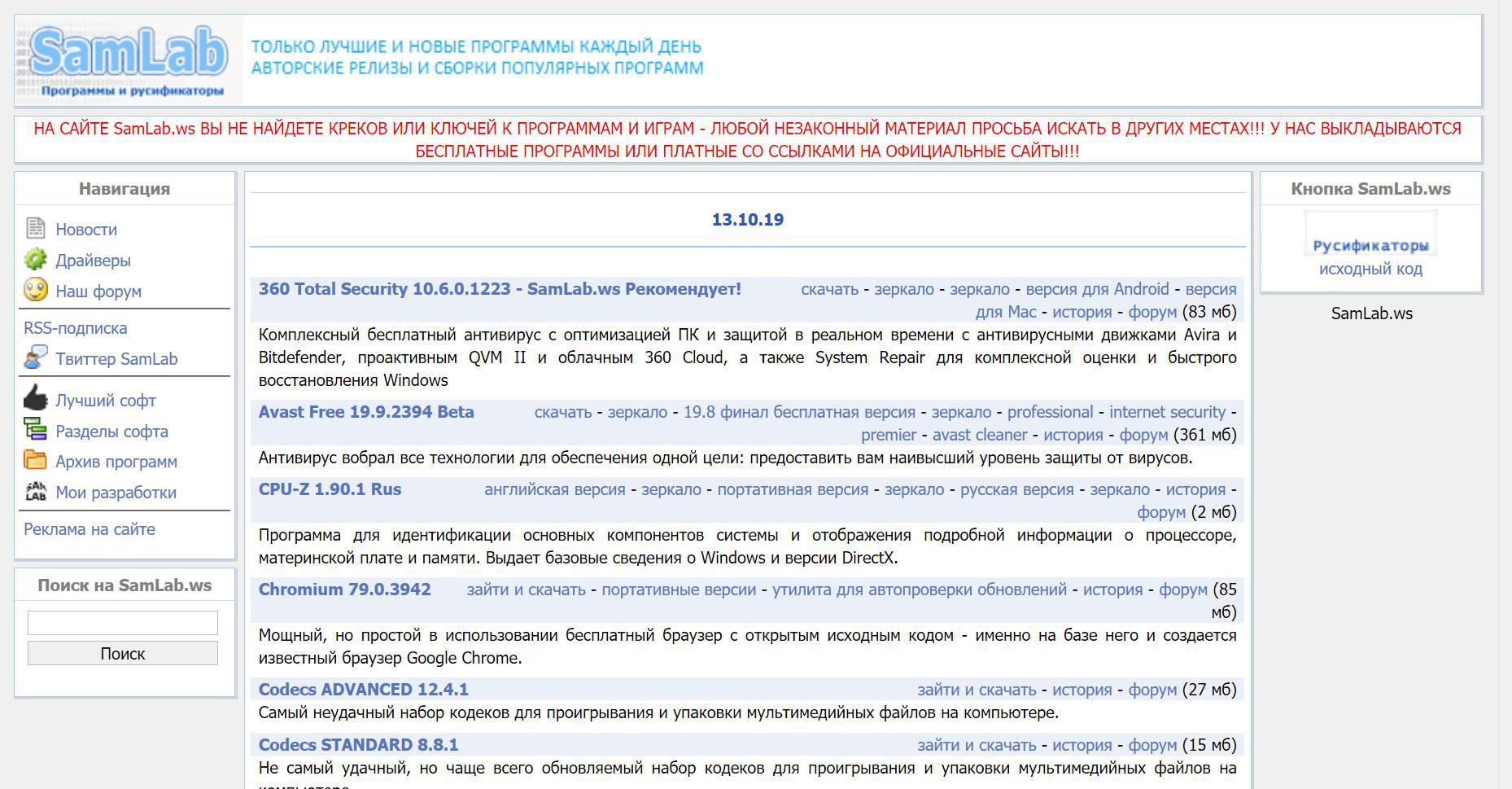The width and height of the screenshot is (1512, 789).
Task: Click the Разделы софта list icon
Action: [x=34, y=430]
